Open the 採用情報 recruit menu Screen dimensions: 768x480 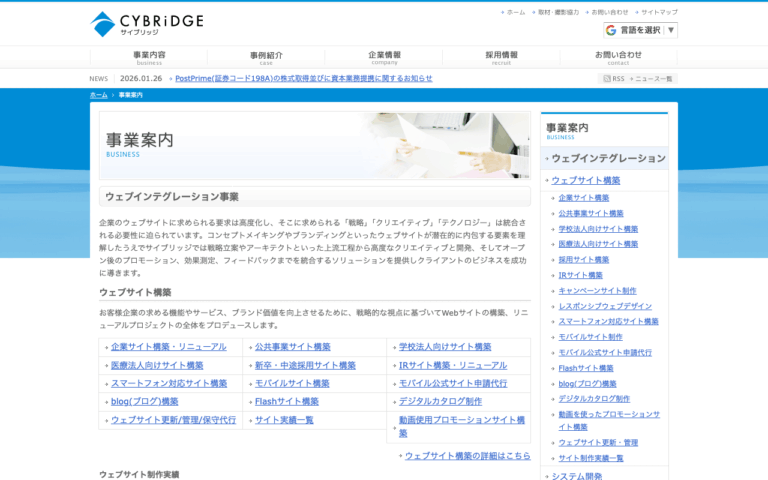pyautogui.click(x=501, y=57)
